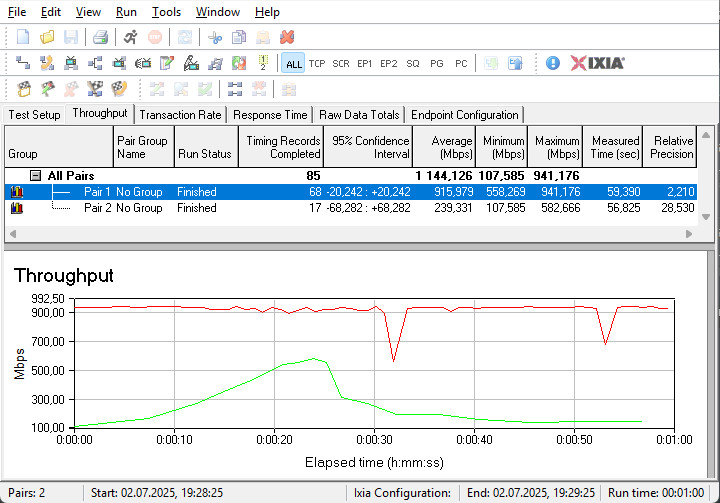The image size is (720, 503).
Task: Open the Tools menu
Action: [x=166, y=12]
